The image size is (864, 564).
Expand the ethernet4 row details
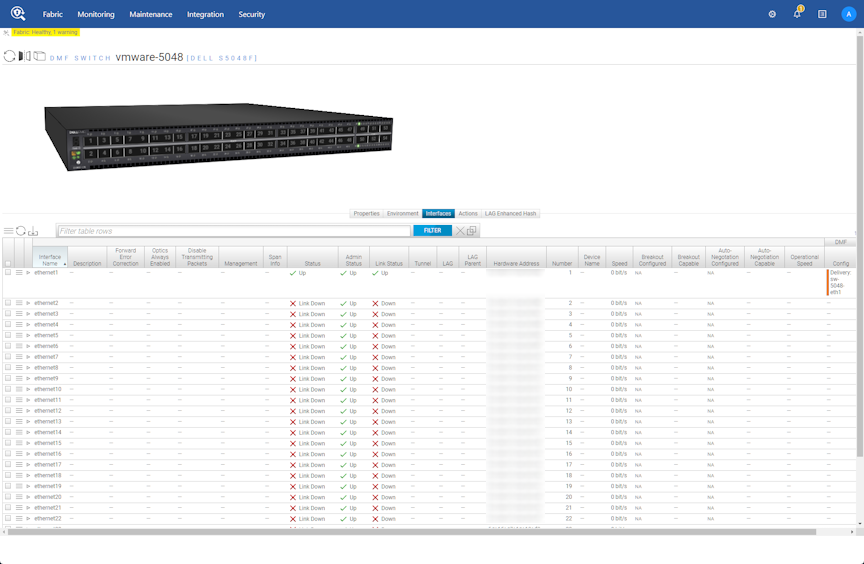pyautogui.click(x=28, y=325)
